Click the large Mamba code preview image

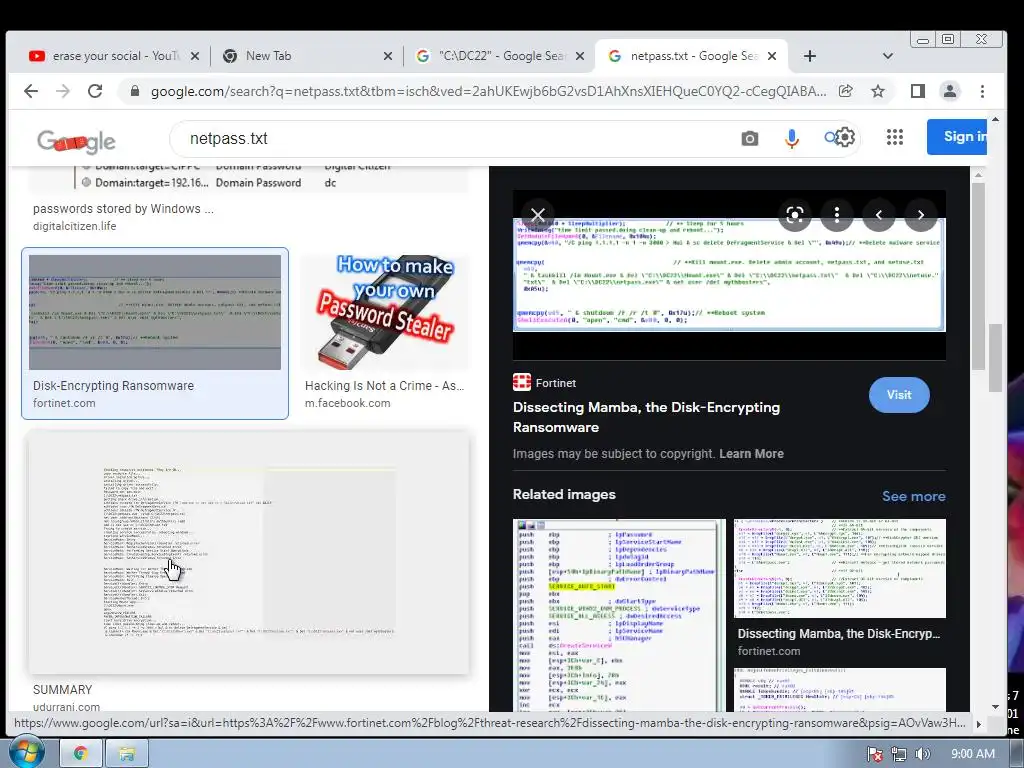(729, 275)
